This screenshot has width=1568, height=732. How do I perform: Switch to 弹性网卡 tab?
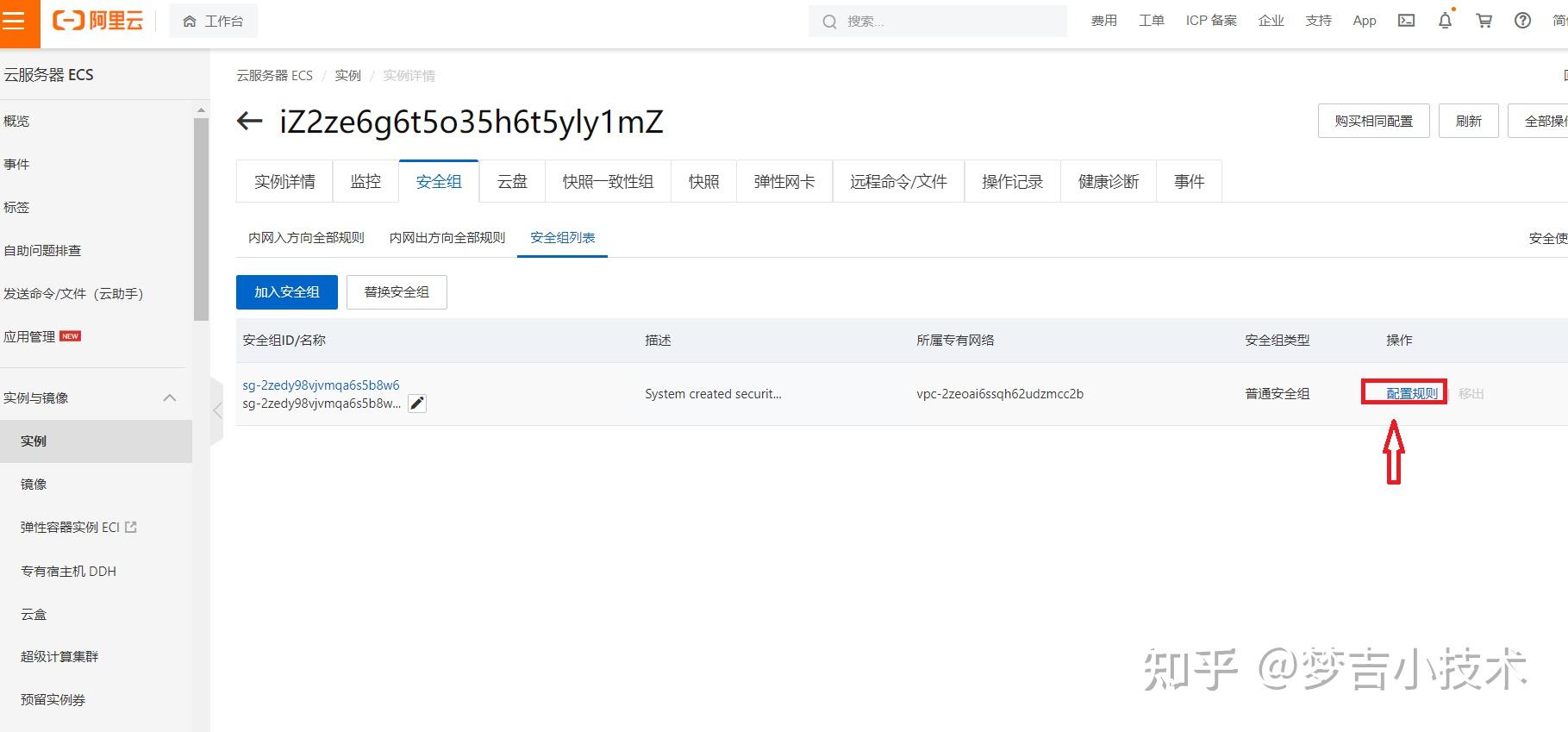784,181
